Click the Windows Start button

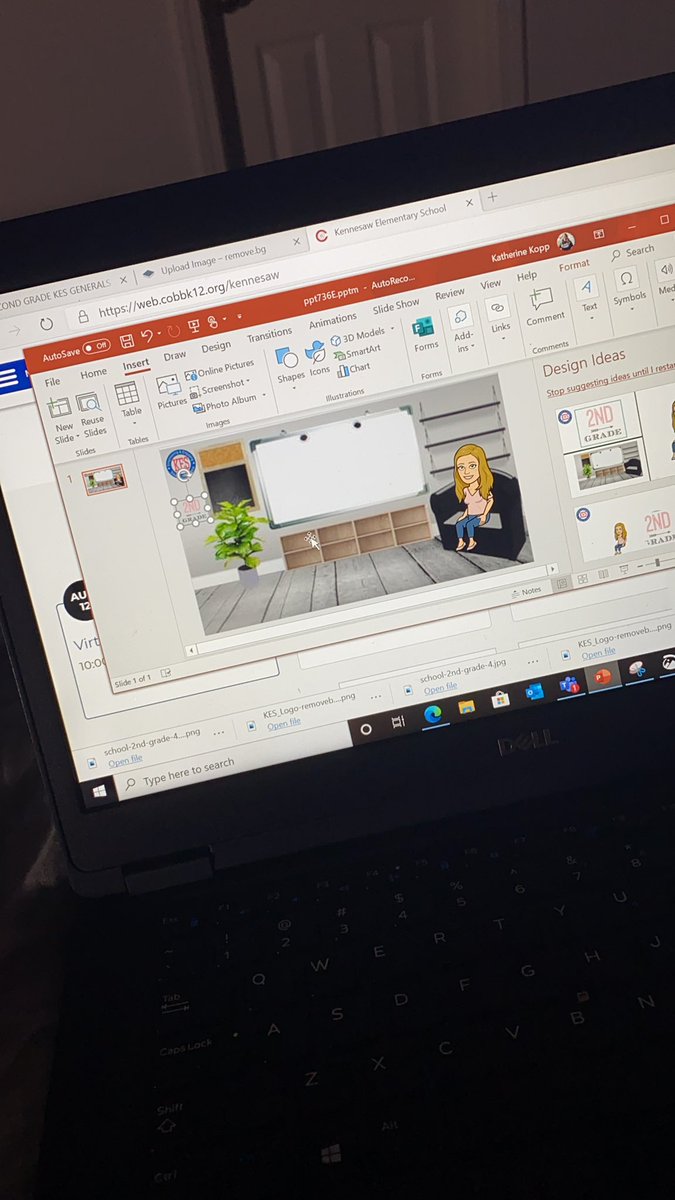coord(99,791)
